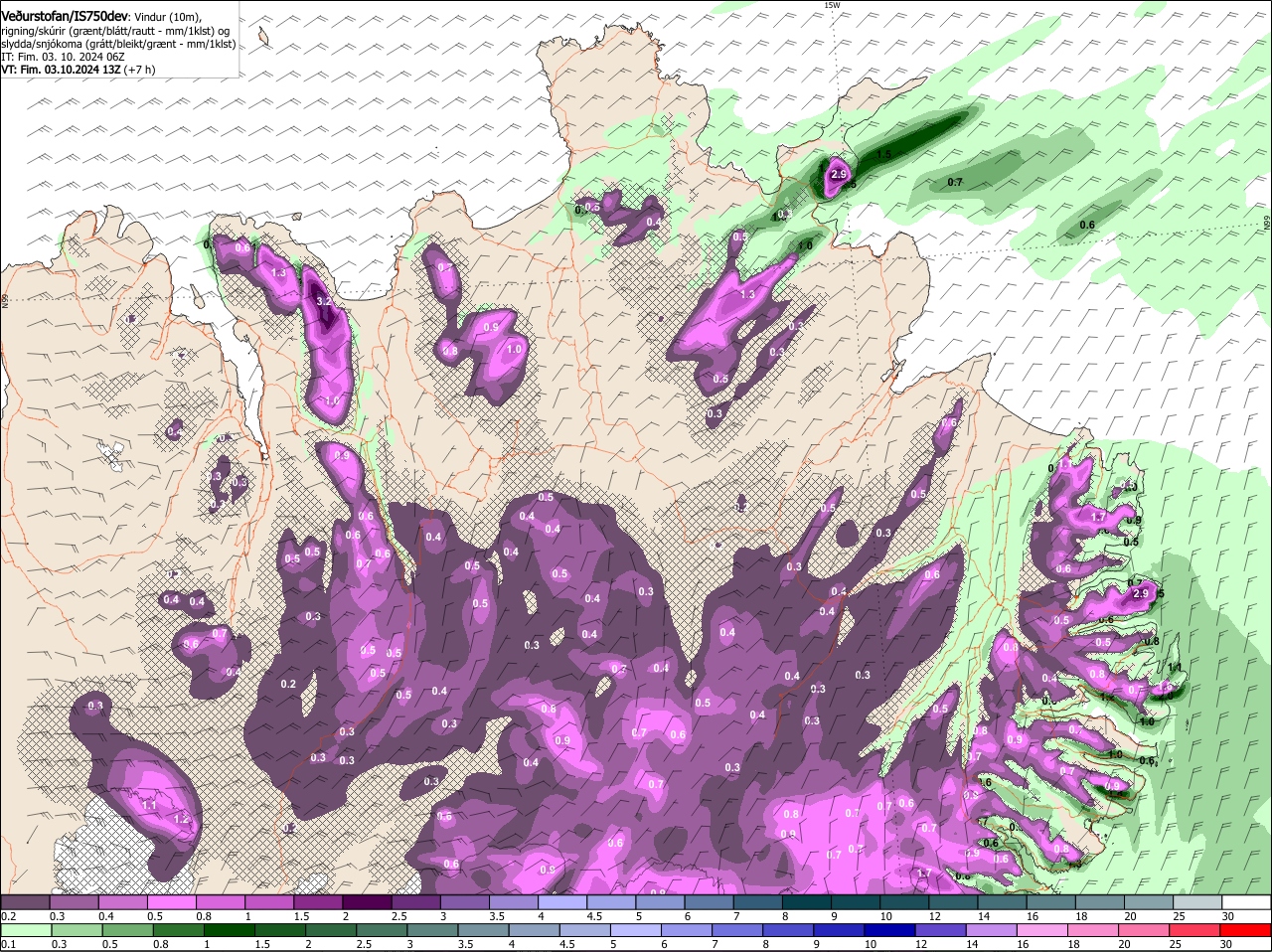Click the 0.2 tick label under upper scale
Viewport: 1272px width, 952px height.
click(x=8, y=915)
